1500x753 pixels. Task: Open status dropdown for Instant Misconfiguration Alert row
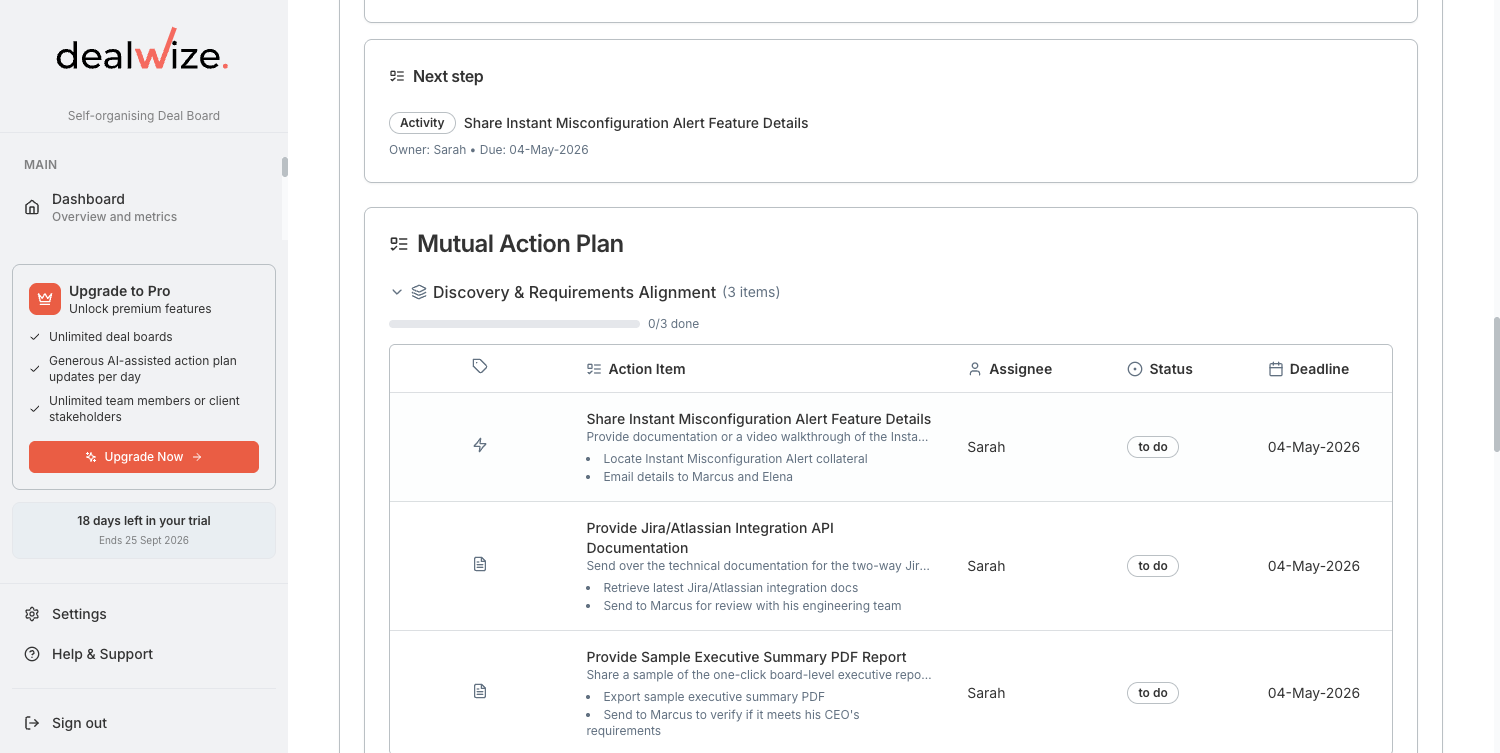coord(1153,447)
